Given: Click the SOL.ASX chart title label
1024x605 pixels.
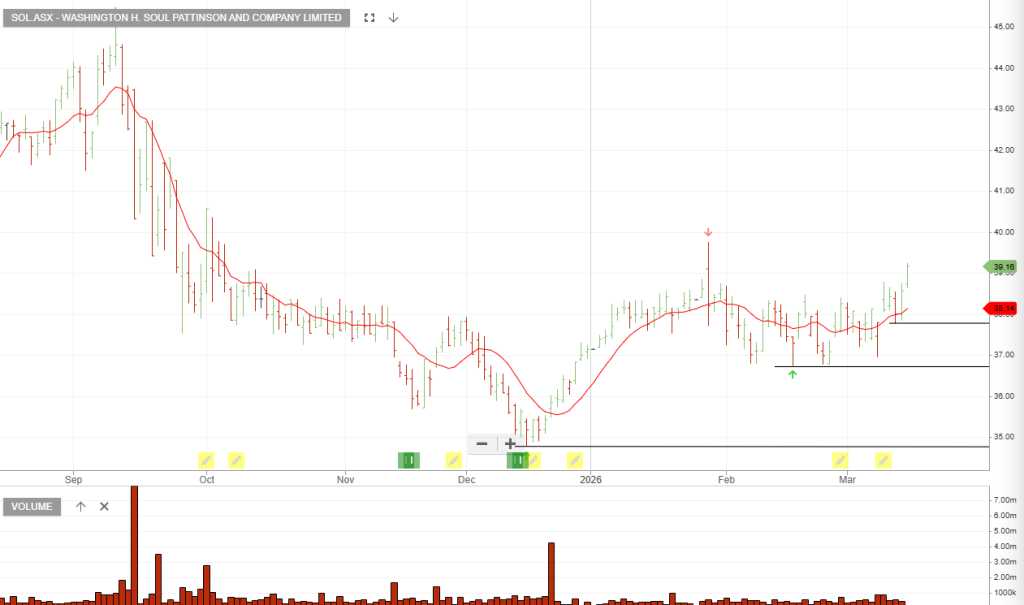Looking at the screenshot, I should 176,18.
